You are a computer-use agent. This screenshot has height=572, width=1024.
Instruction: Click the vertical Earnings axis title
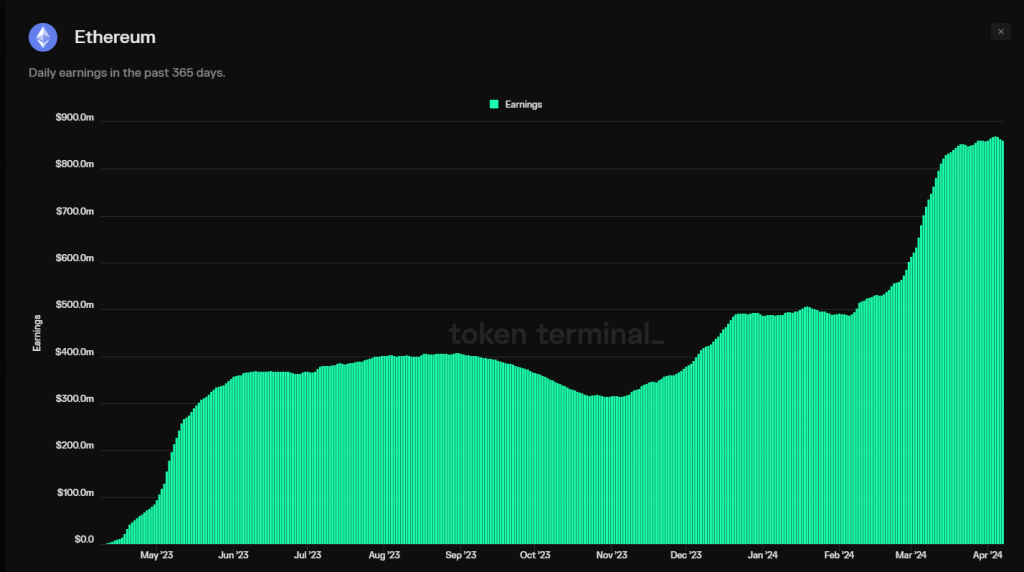37,333
